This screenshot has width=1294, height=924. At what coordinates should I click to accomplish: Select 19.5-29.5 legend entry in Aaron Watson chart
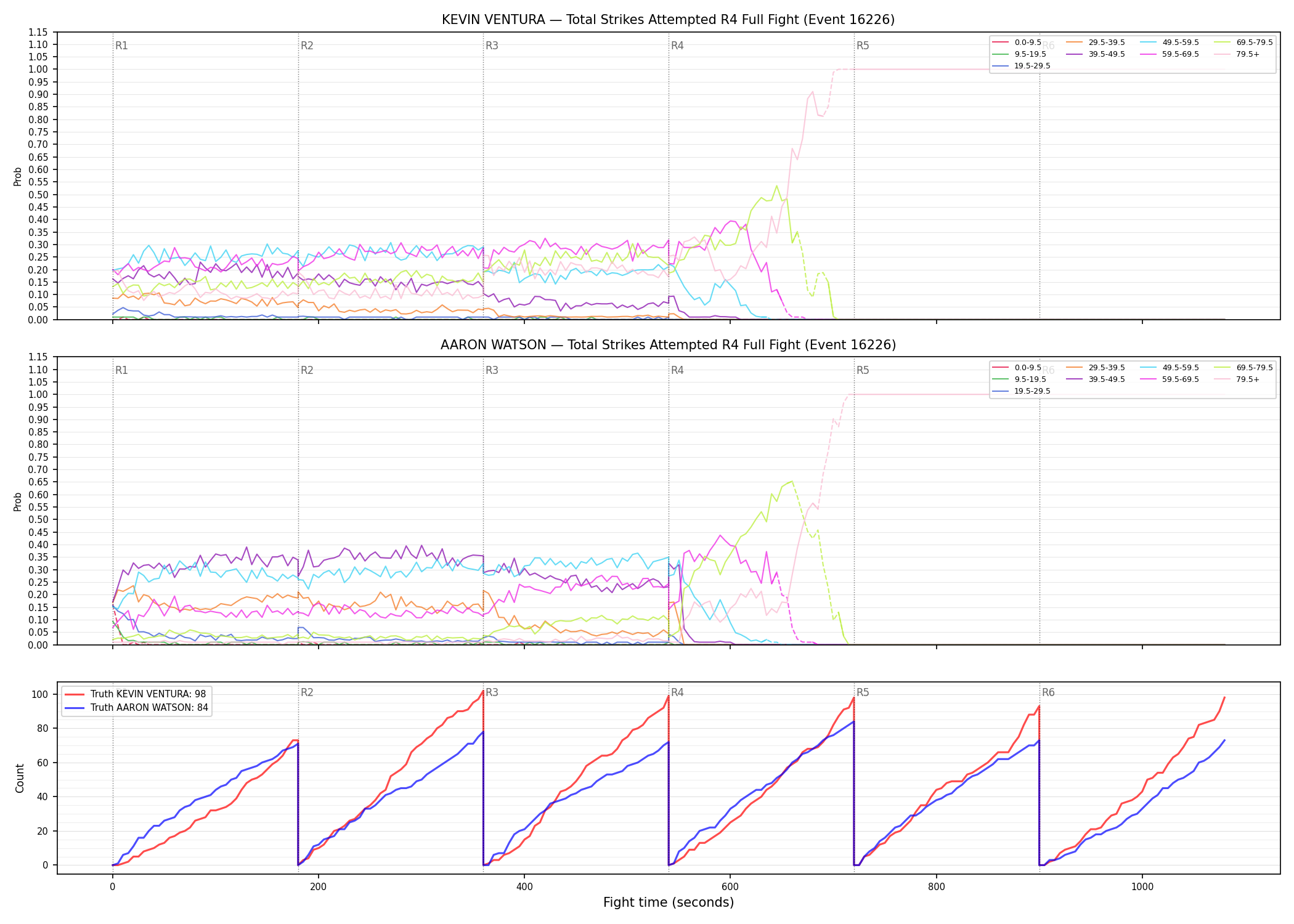click(1021, 391)
